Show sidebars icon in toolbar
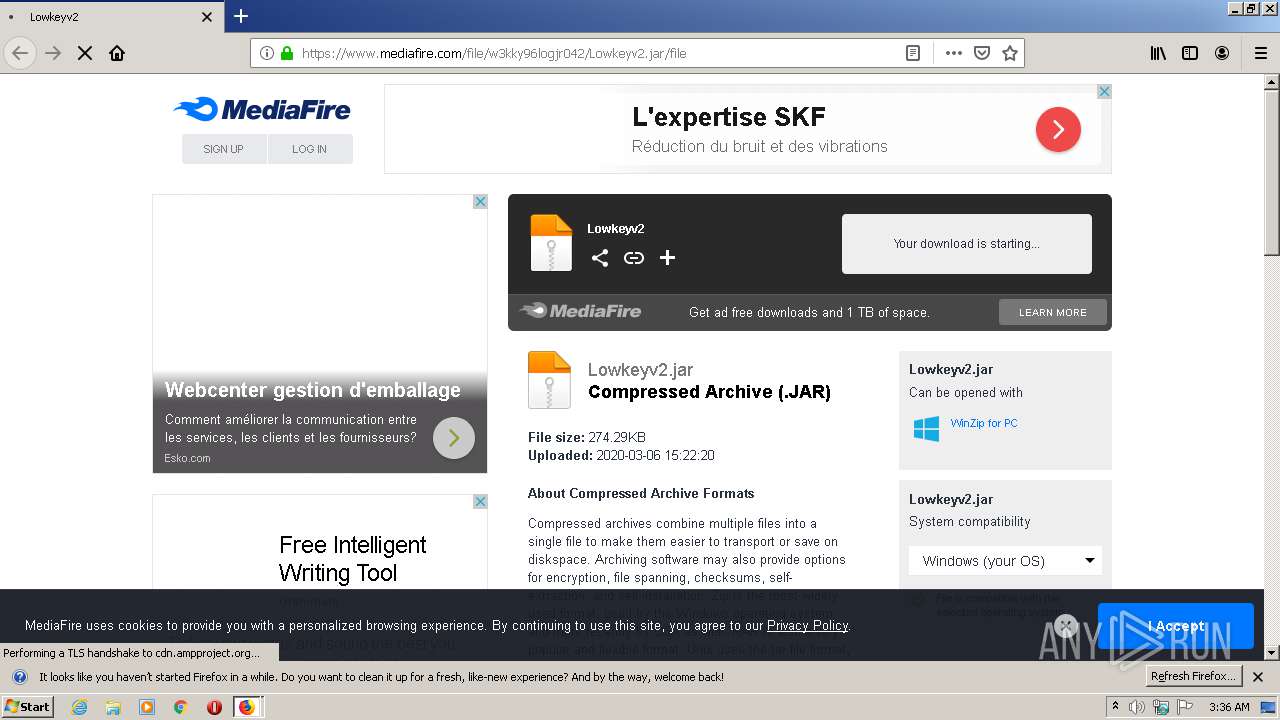1280x720 pixels. tap(1190, 53)
